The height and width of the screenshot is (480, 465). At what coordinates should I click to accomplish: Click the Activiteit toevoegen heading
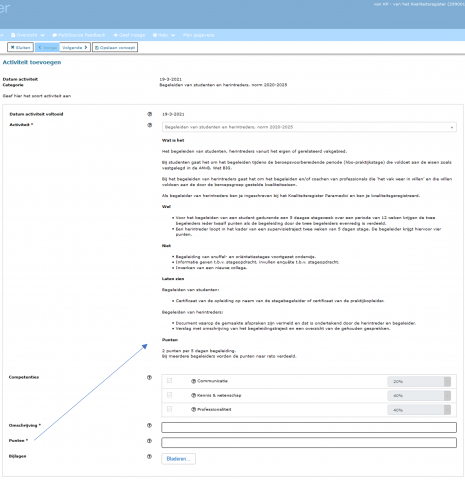pos(32,62)
